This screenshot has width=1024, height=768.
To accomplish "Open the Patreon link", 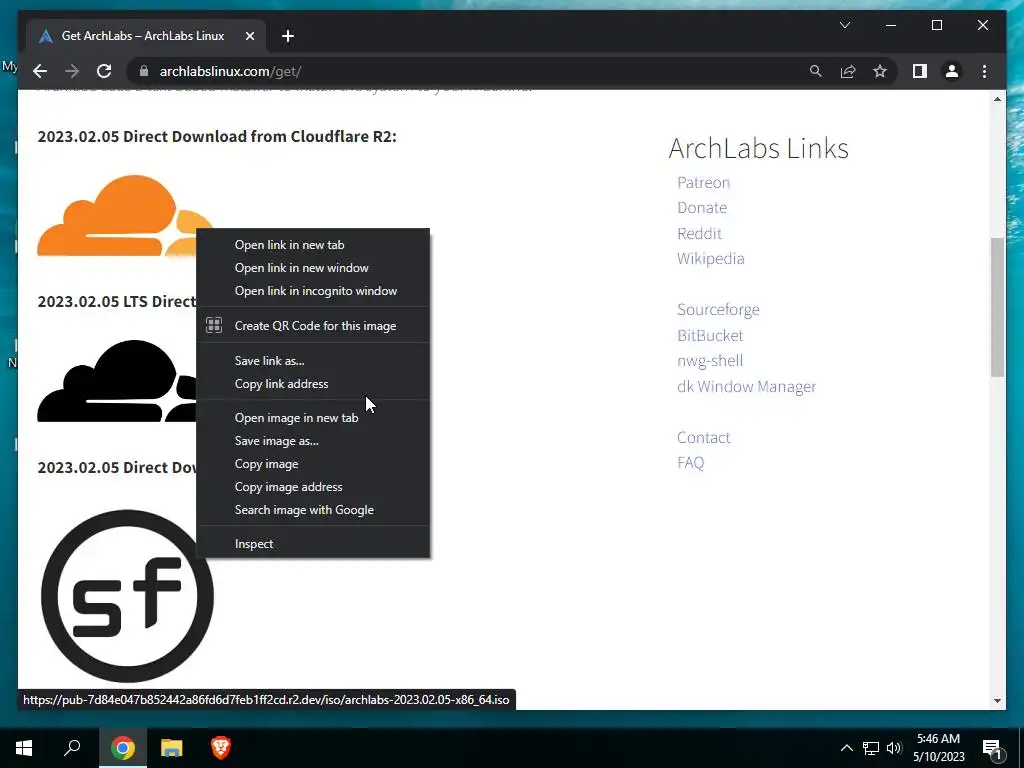I will pyautogui.click(x=703, y=182).
